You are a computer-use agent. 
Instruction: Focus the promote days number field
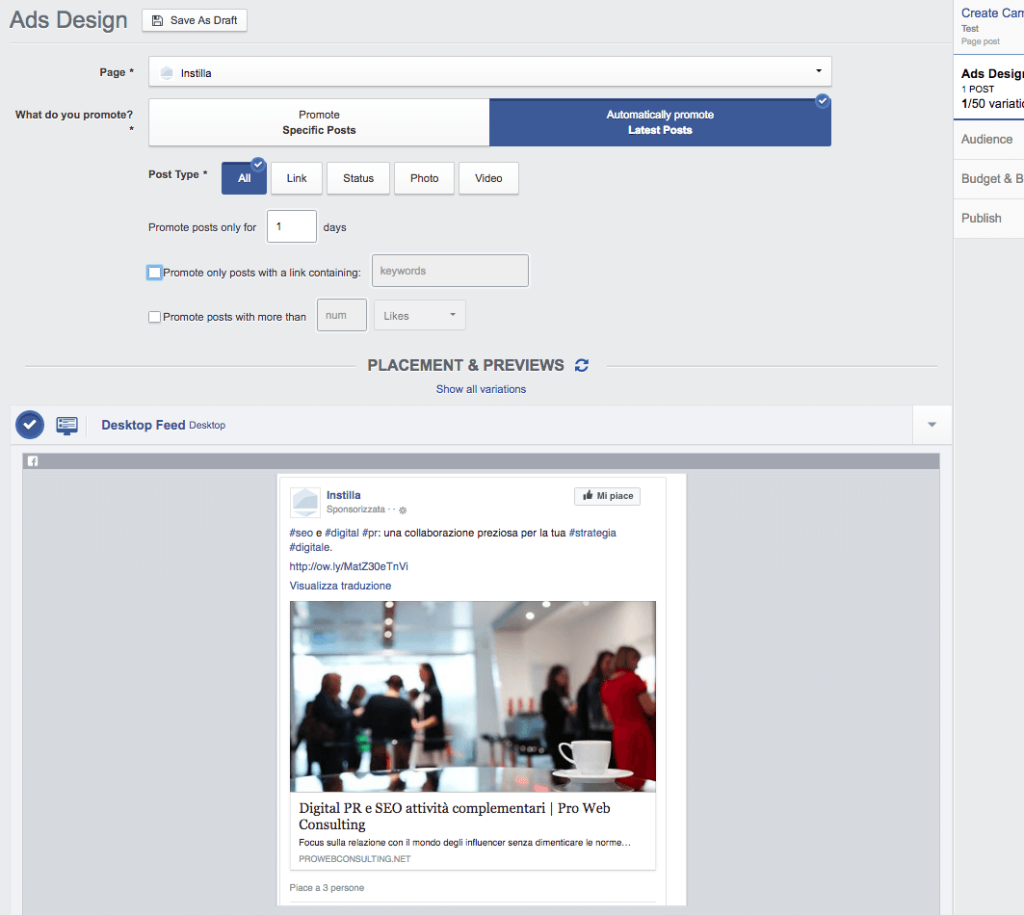(x=292, y=227)
